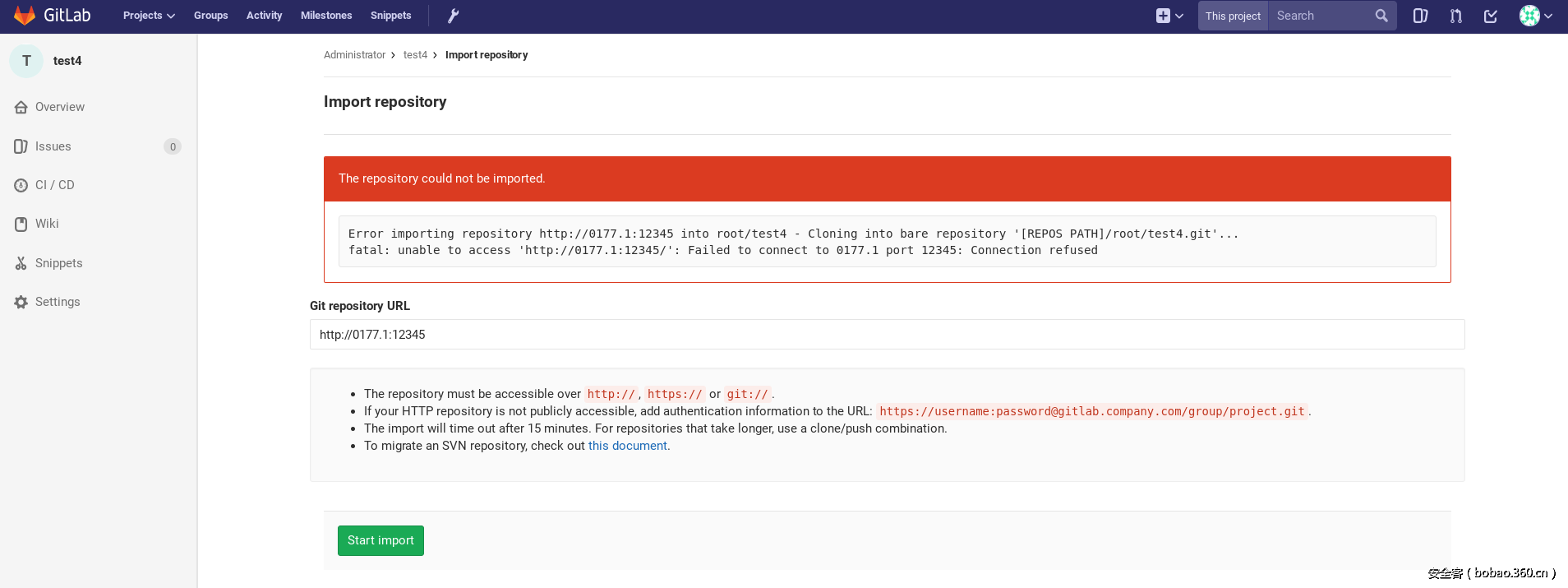Open CI / CD in sidebar
The height and width of the screenshot is (588, 1568).
click(54, 185)
